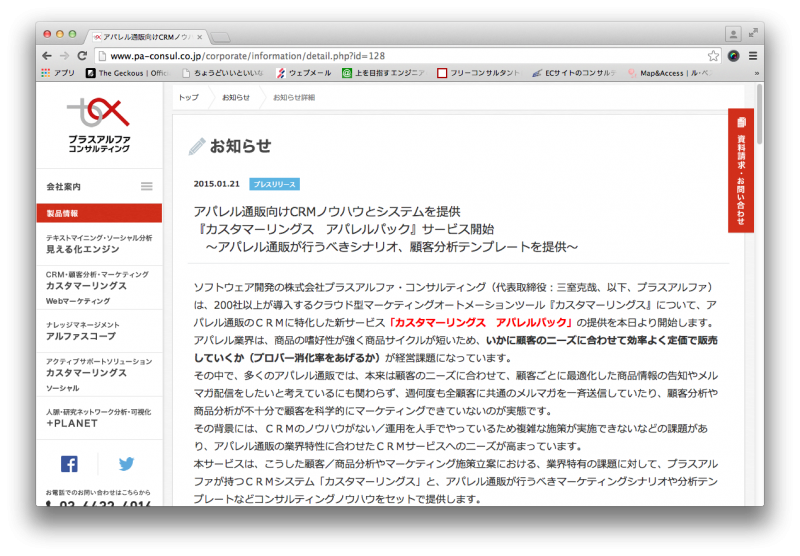Screen dimensions: 800x556
Task: Click the Facebook icon in sidebar
Action: (69, 464)
